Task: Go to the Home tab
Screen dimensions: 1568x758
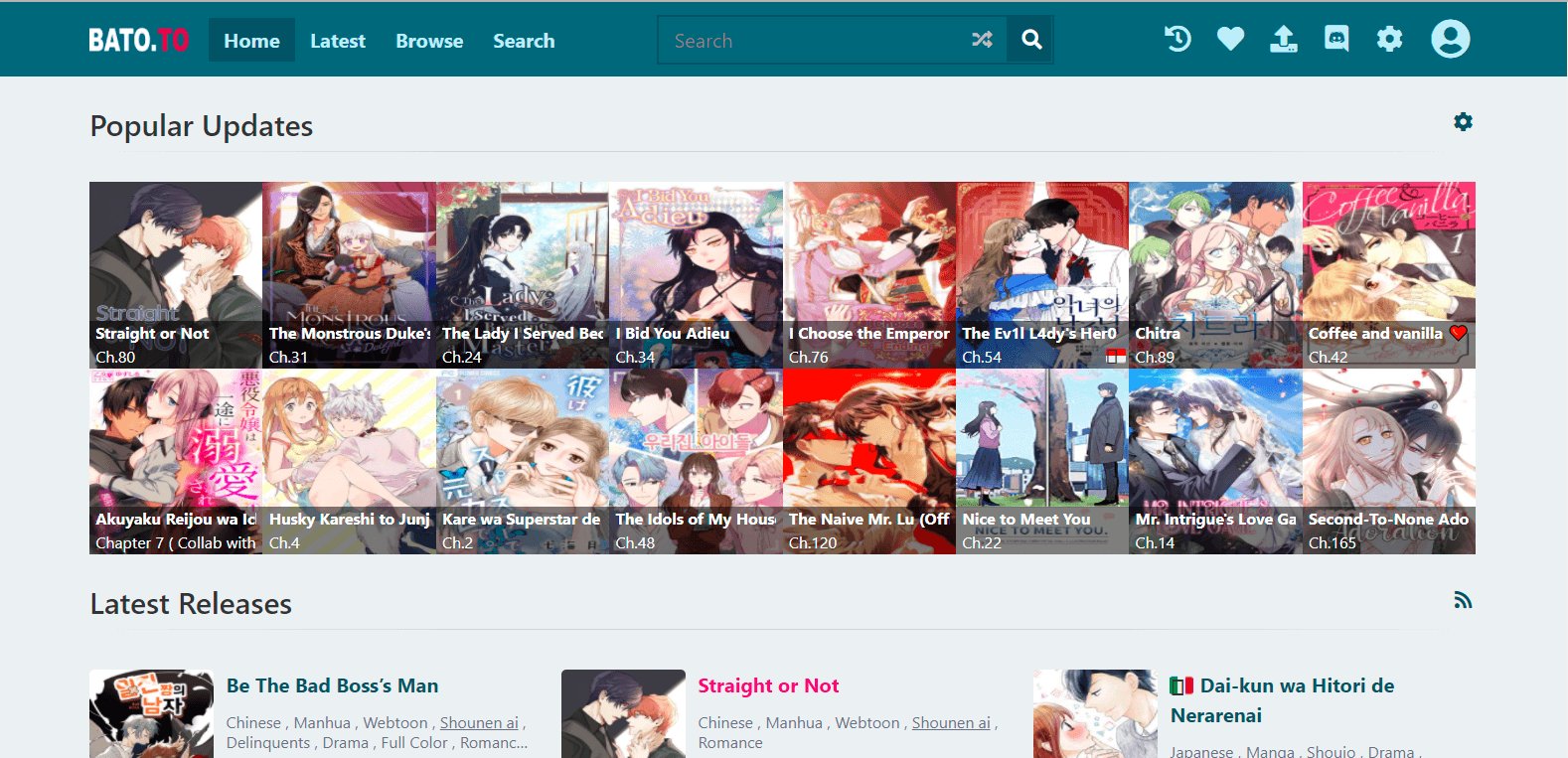Action: (x=251, y=41)
